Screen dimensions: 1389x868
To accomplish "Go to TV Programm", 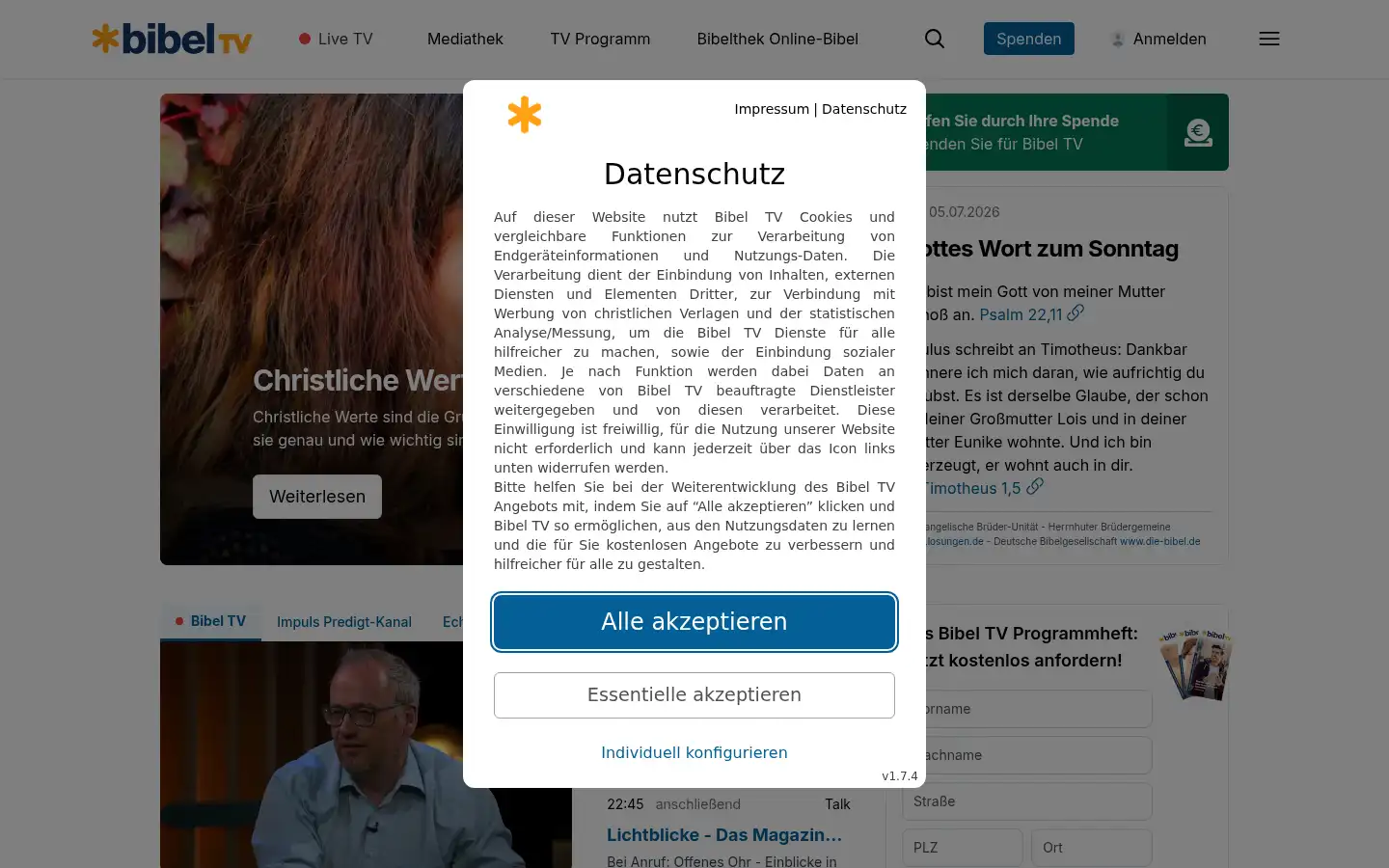I will 600,39.
